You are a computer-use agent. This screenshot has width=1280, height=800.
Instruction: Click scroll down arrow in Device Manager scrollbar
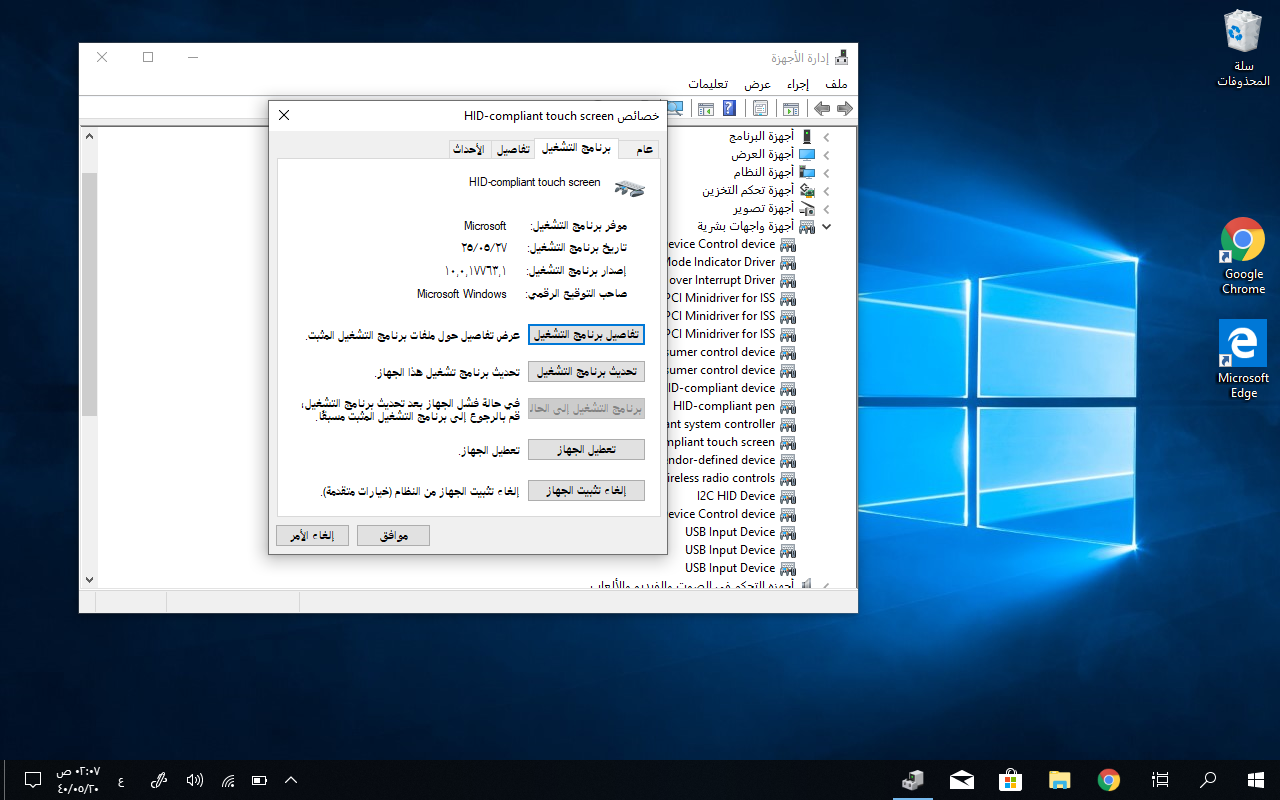[89, 579]
